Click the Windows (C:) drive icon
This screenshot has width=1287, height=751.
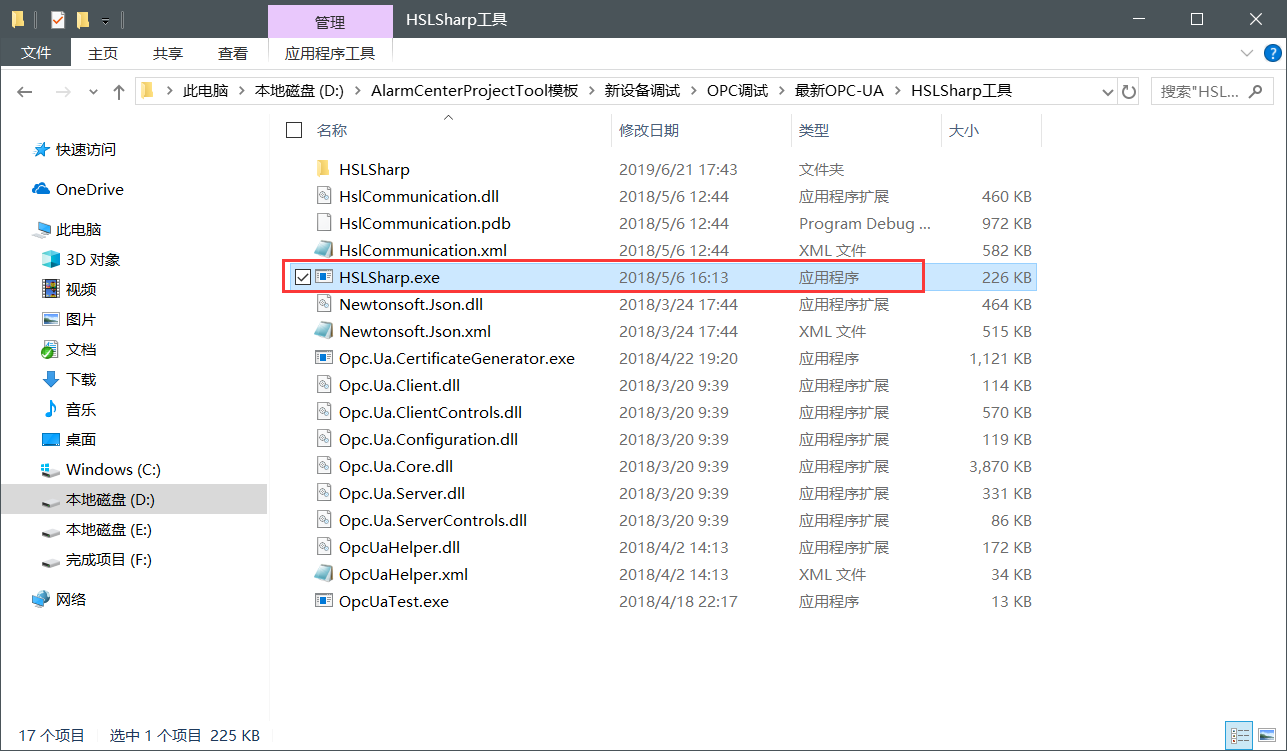pyautogui.click(x=51, y=469)
